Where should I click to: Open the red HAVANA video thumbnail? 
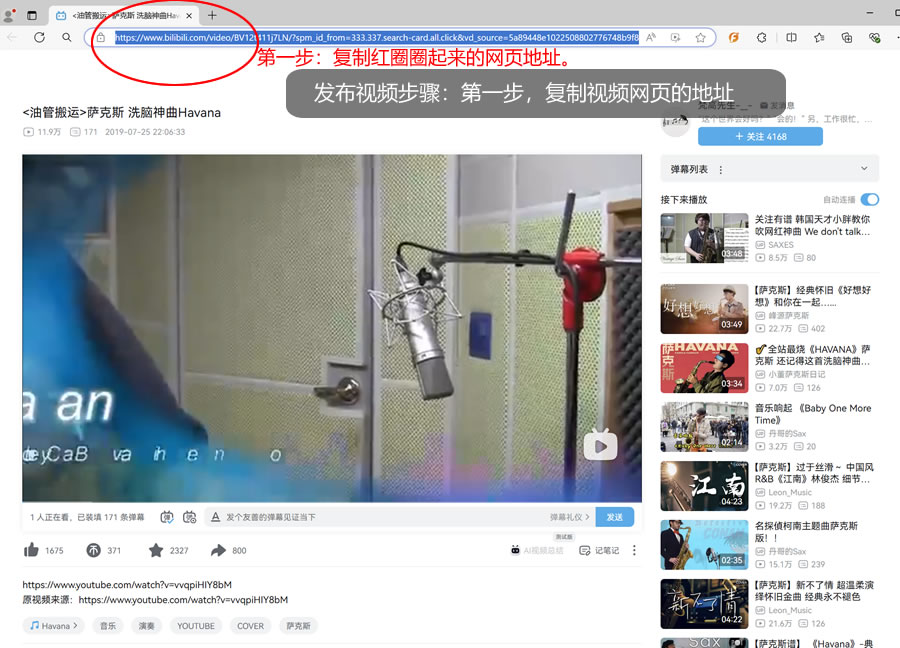[704, 368]
